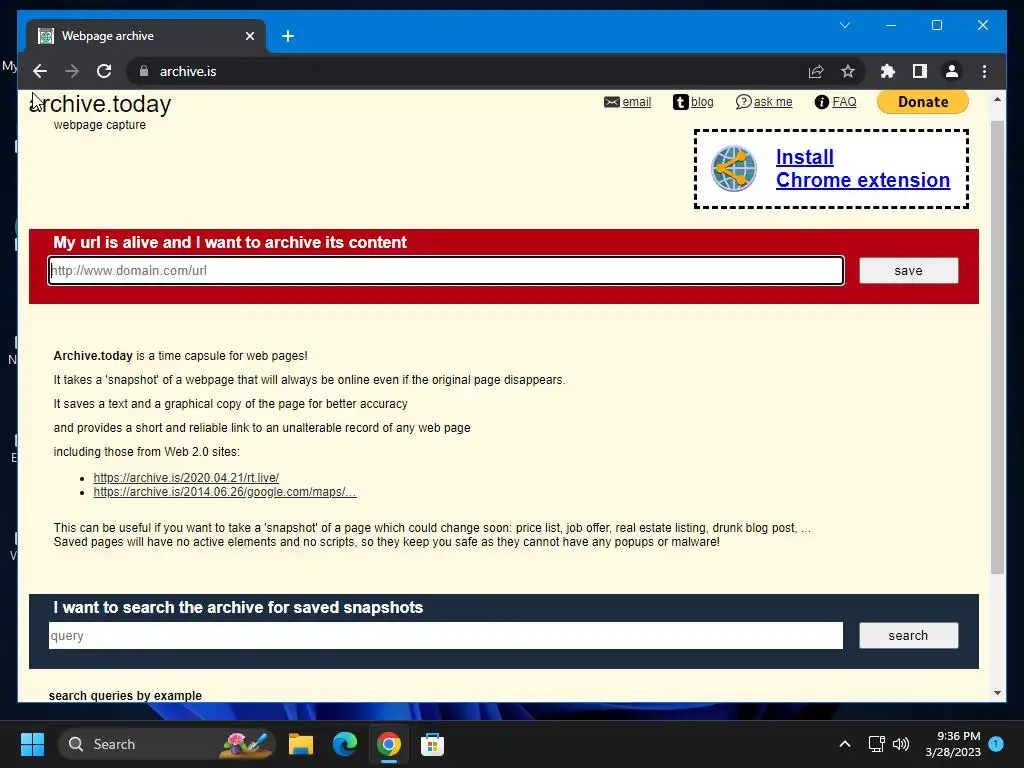Click the search button
Screen dimensions: 1024x768
click(908, 635)
